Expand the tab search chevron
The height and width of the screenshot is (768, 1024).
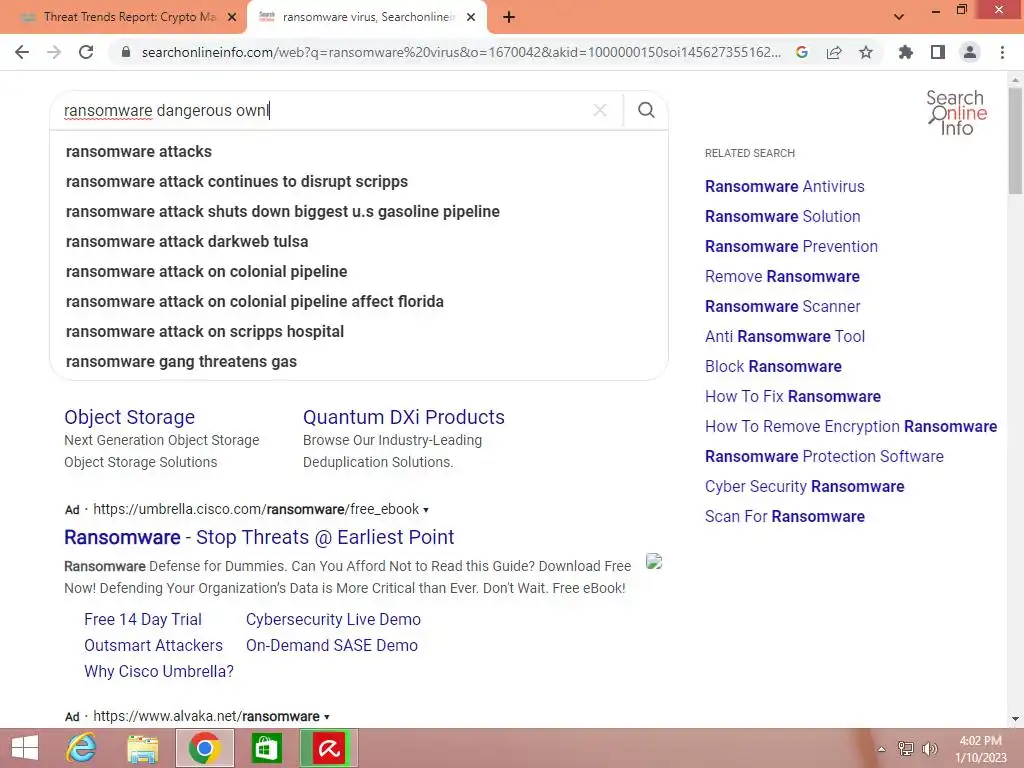pyautogui.click(x=899, y=17)
